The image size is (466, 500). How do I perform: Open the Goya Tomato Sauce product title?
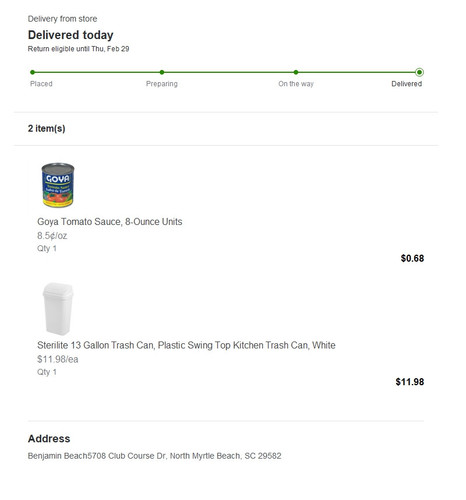(x=110, y=222)
